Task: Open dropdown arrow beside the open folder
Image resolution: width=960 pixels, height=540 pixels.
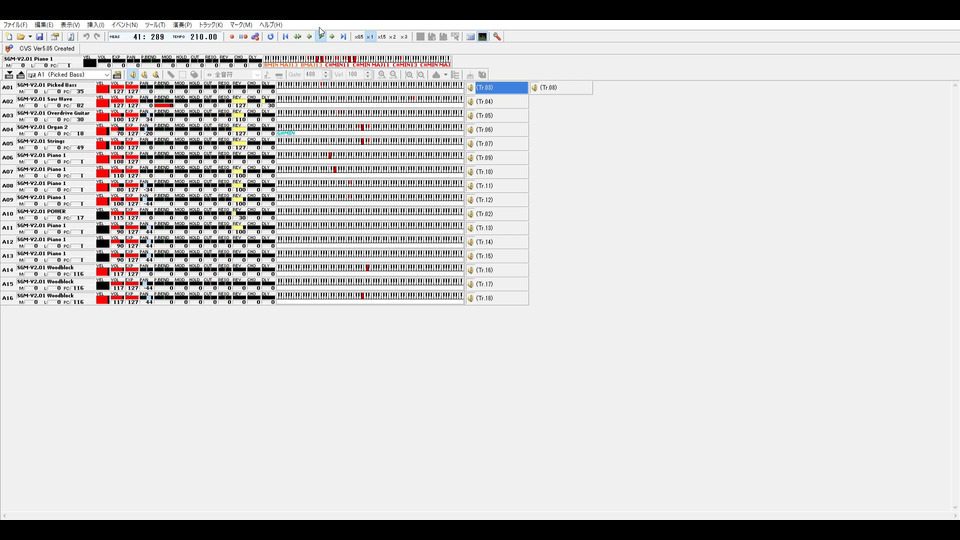Action: click(x=29, y=37)
